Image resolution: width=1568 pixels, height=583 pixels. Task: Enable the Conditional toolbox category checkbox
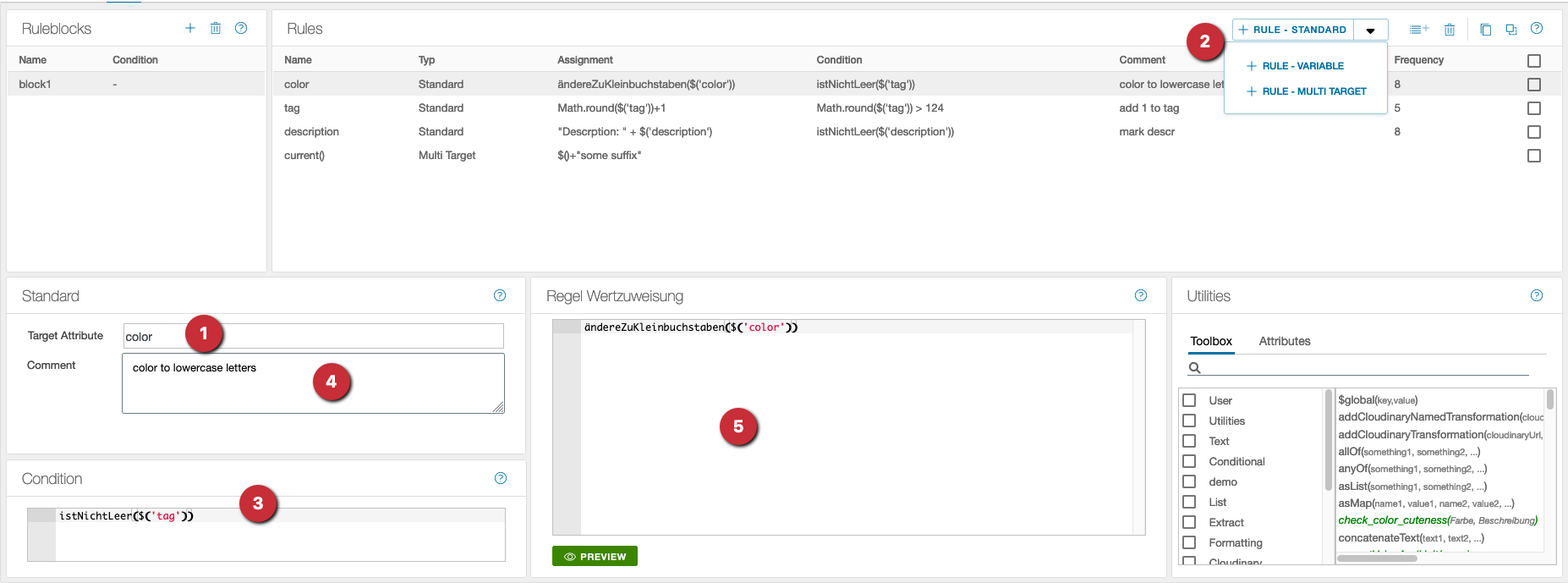point(1189,461)
